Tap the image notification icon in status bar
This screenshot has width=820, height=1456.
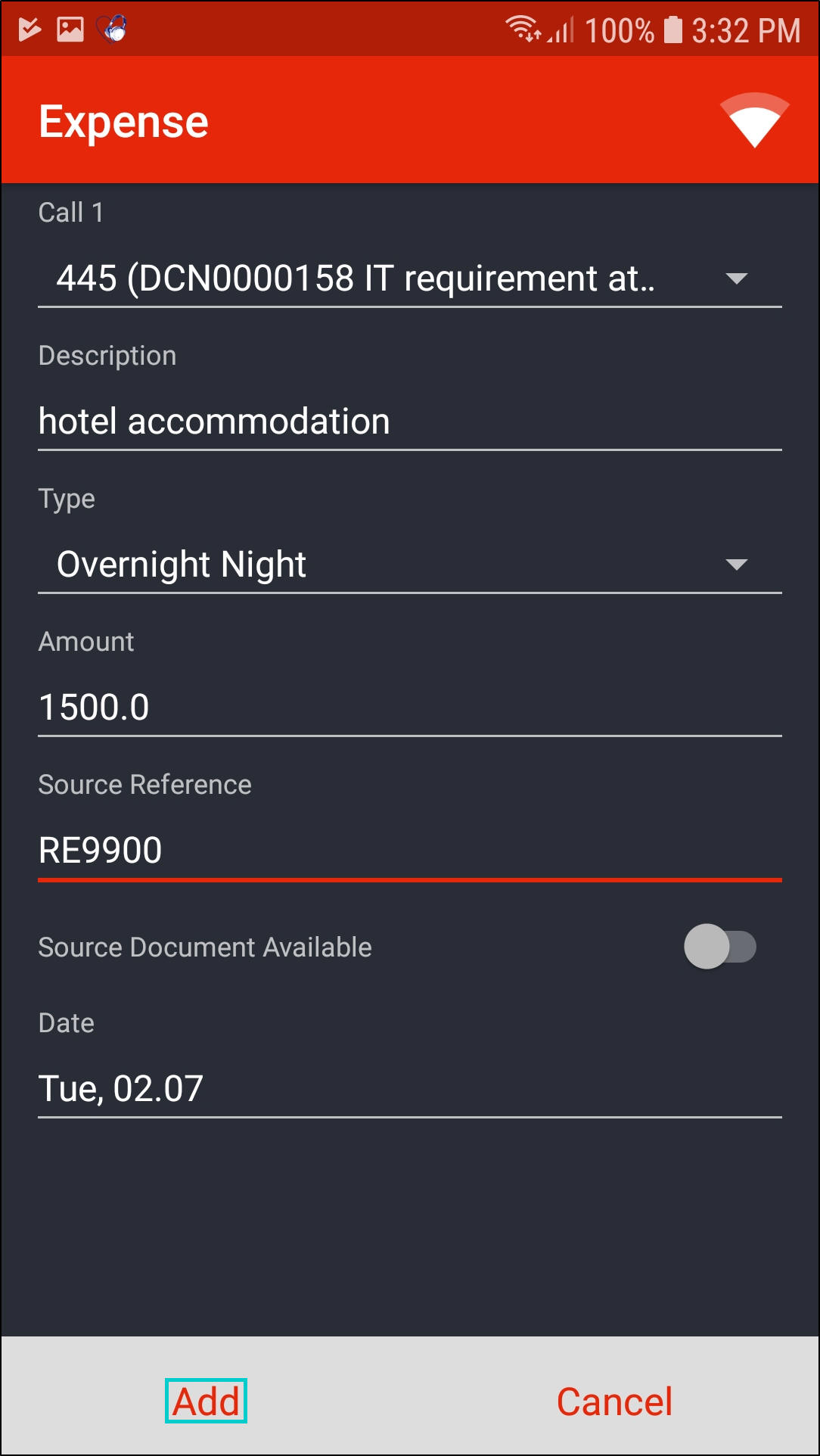pos(70,30)
